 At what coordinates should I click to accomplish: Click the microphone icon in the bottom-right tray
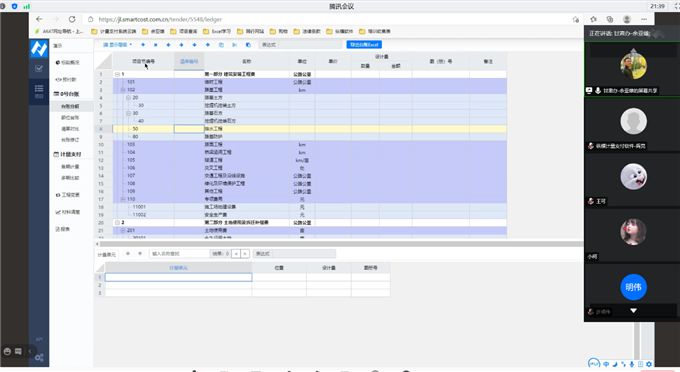tap(631, 364)
